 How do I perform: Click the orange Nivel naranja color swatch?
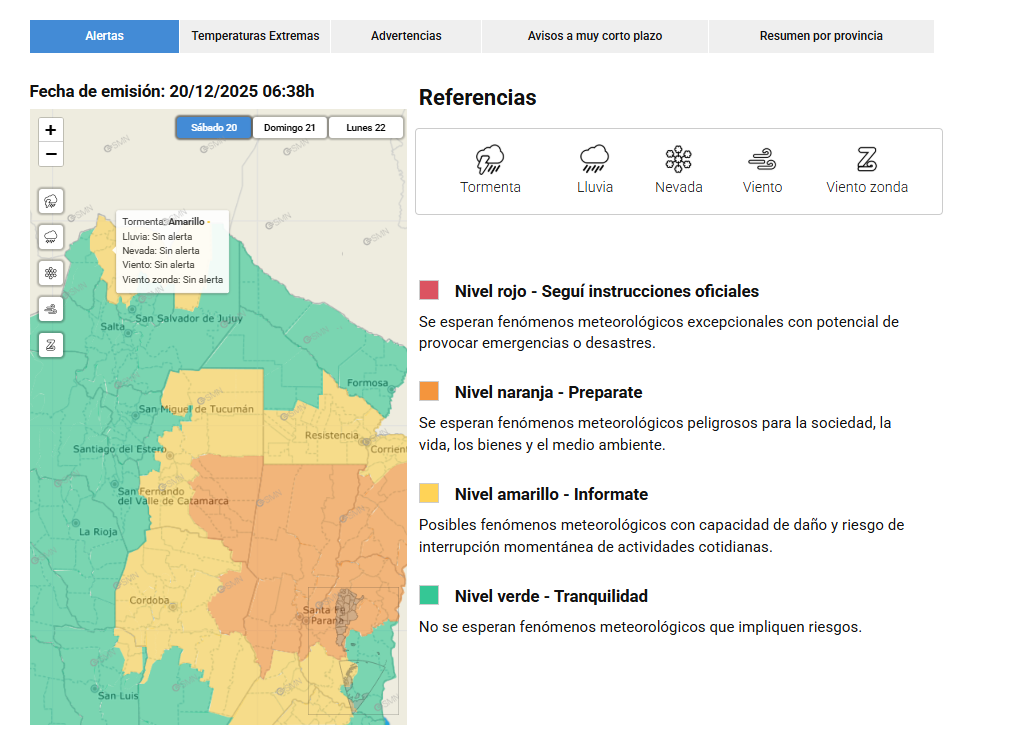click(429, 391)
